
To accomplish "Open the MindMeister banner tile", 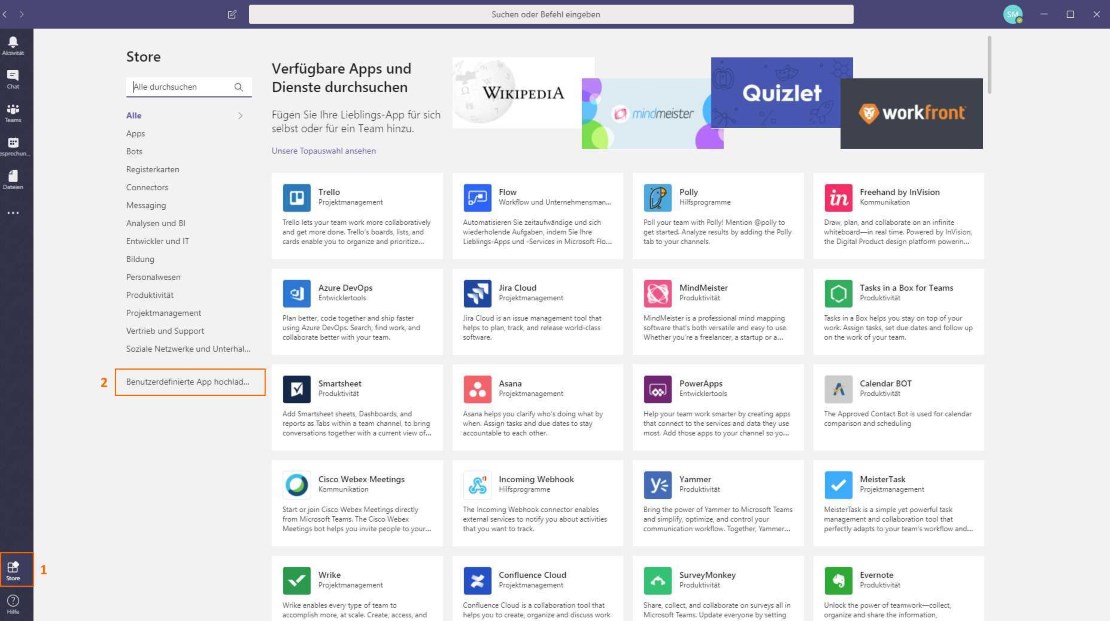I will tap(652, 113).
